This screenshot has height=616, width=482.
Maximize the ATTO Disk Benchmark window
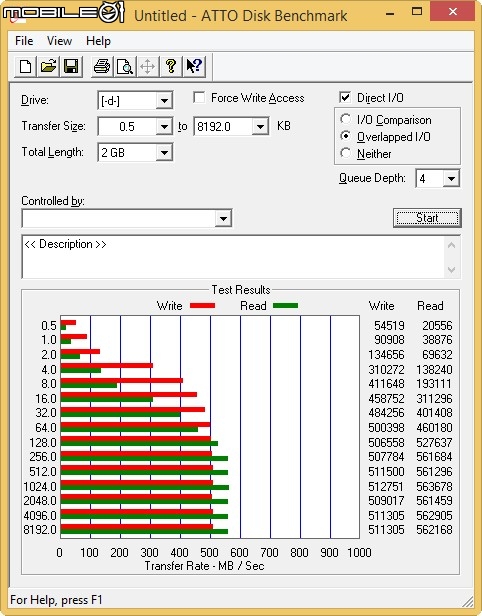tap(417, 12)
